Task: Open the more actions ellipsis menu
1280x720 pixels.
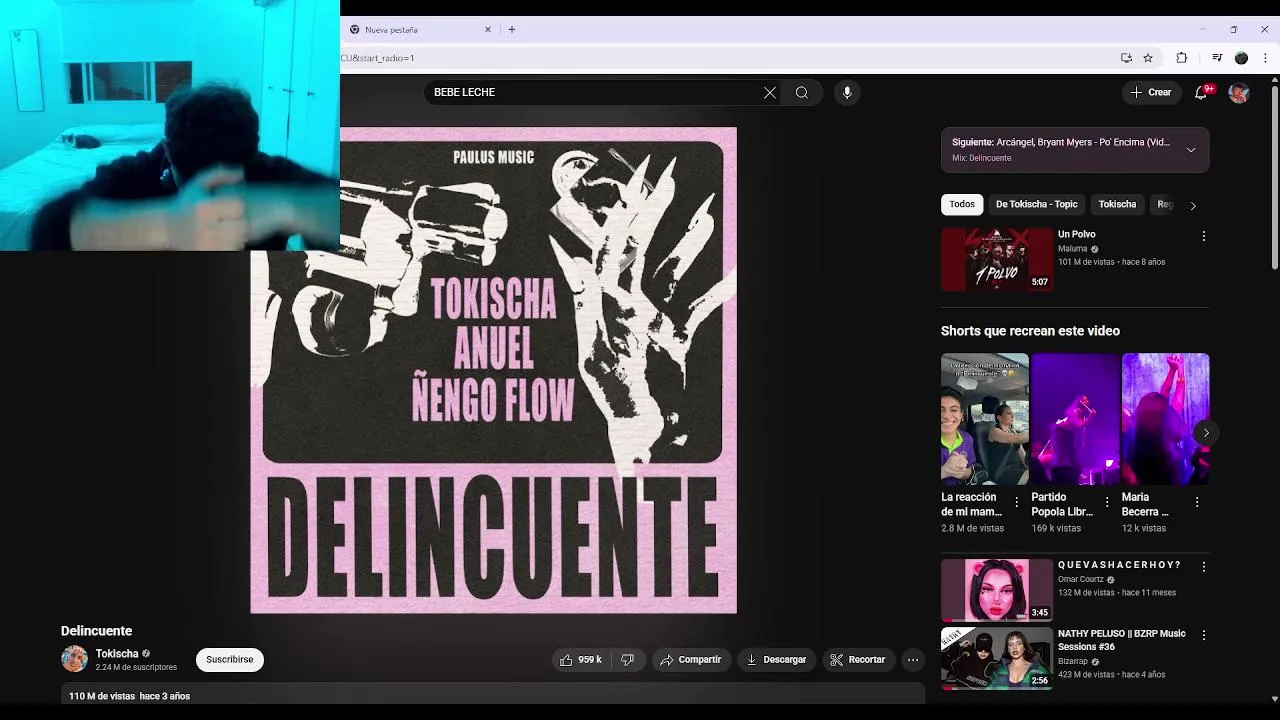Action: coord(912,660)
